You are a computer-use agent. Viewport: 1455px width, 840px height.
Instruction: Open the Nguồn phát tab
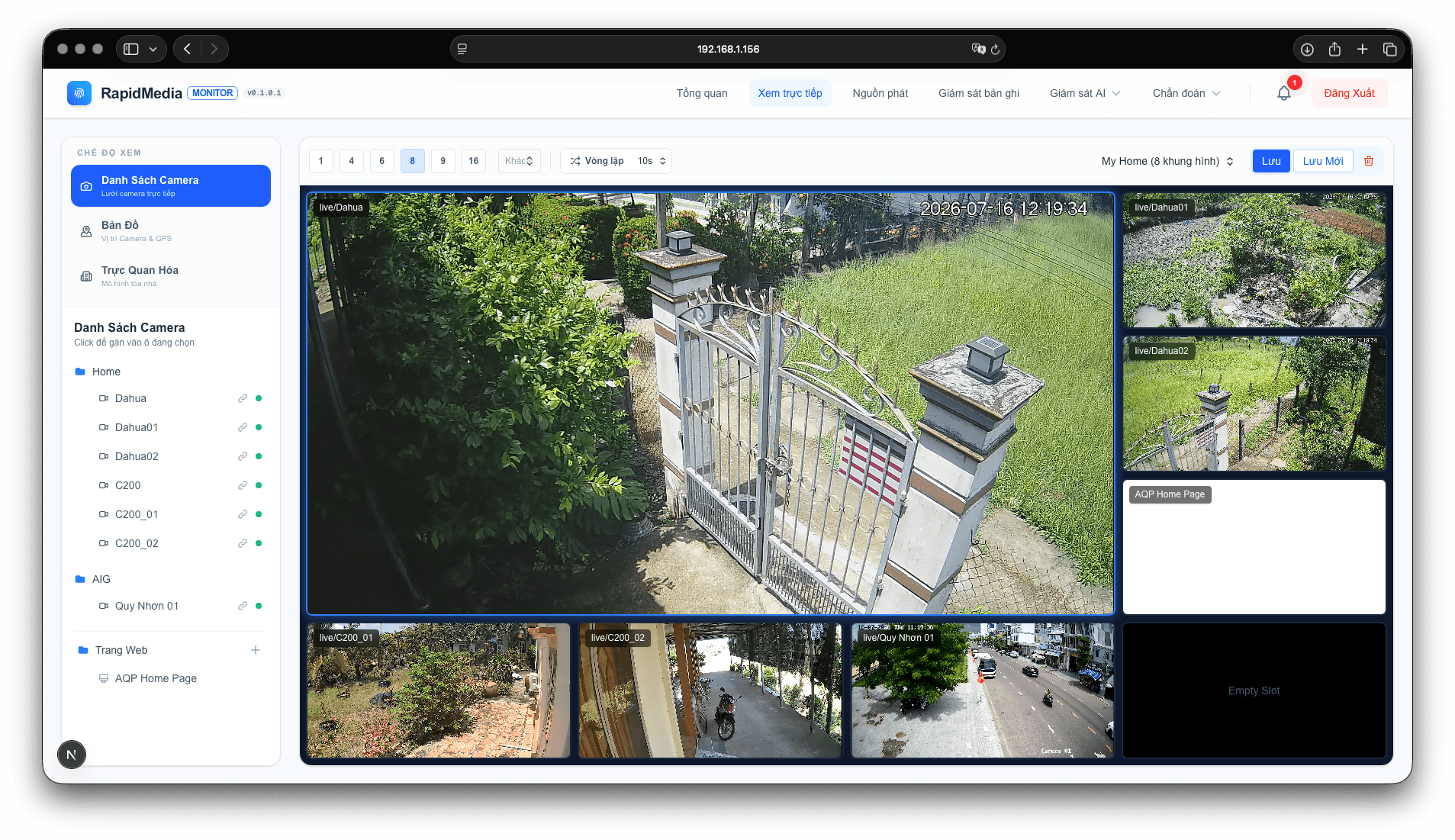click(880, 93)
